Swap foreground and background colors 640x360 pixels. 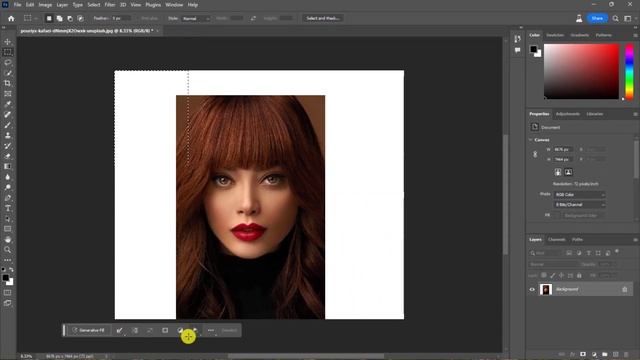tap(11, 270)
